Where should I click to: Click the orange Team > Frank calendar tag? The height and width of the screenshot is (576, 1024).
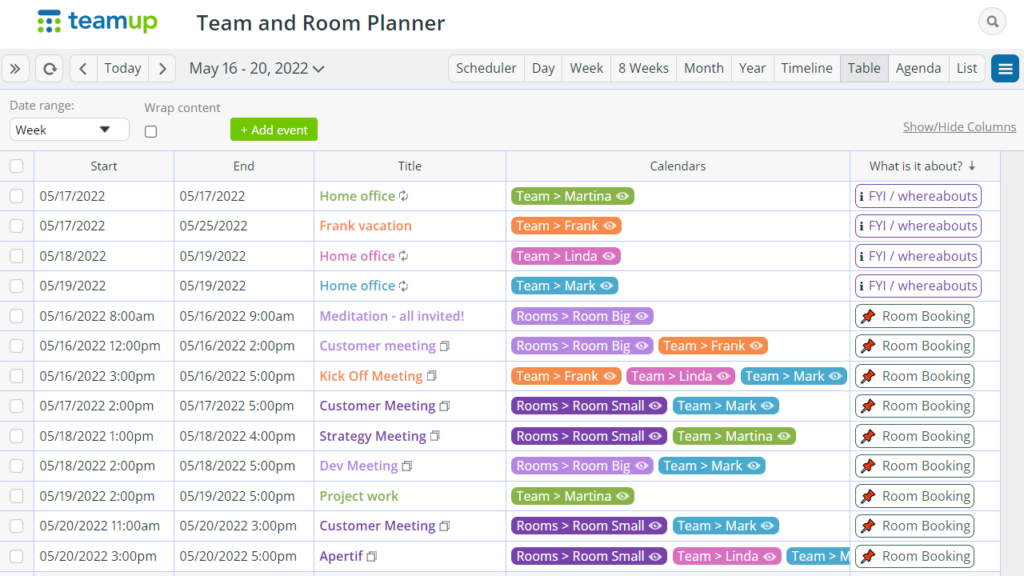click(x=565, y=226)
